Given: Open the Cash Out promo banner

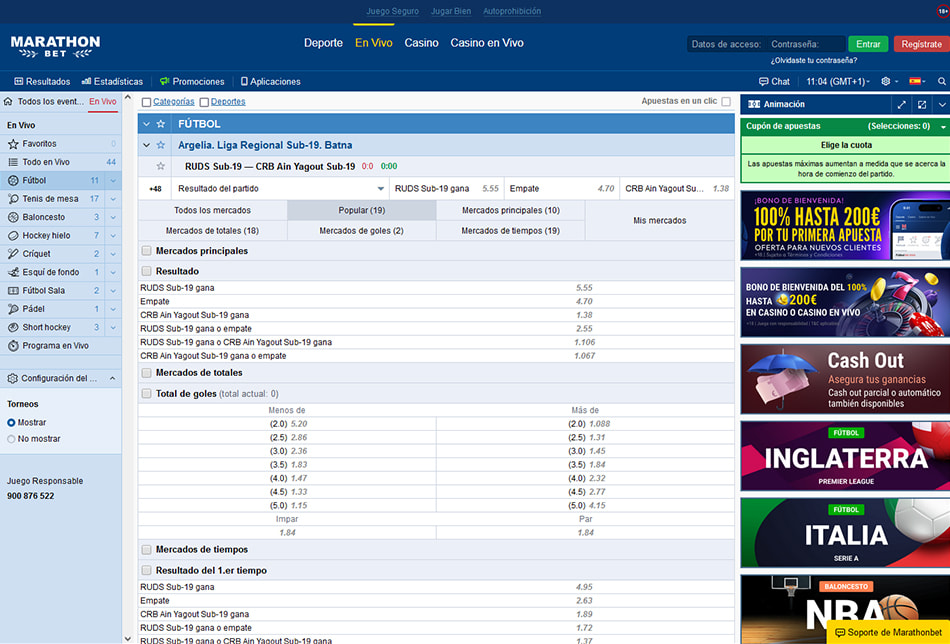Looking at the screenshot, I should point(845,379).
